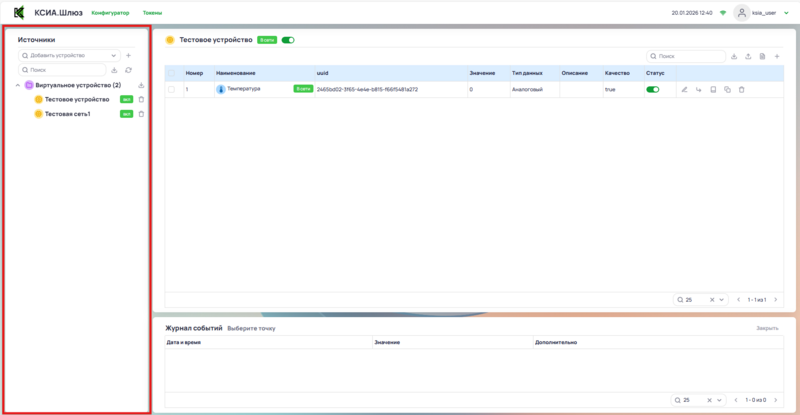Click the document icon above the points table
800x415 pixels.
763,56
